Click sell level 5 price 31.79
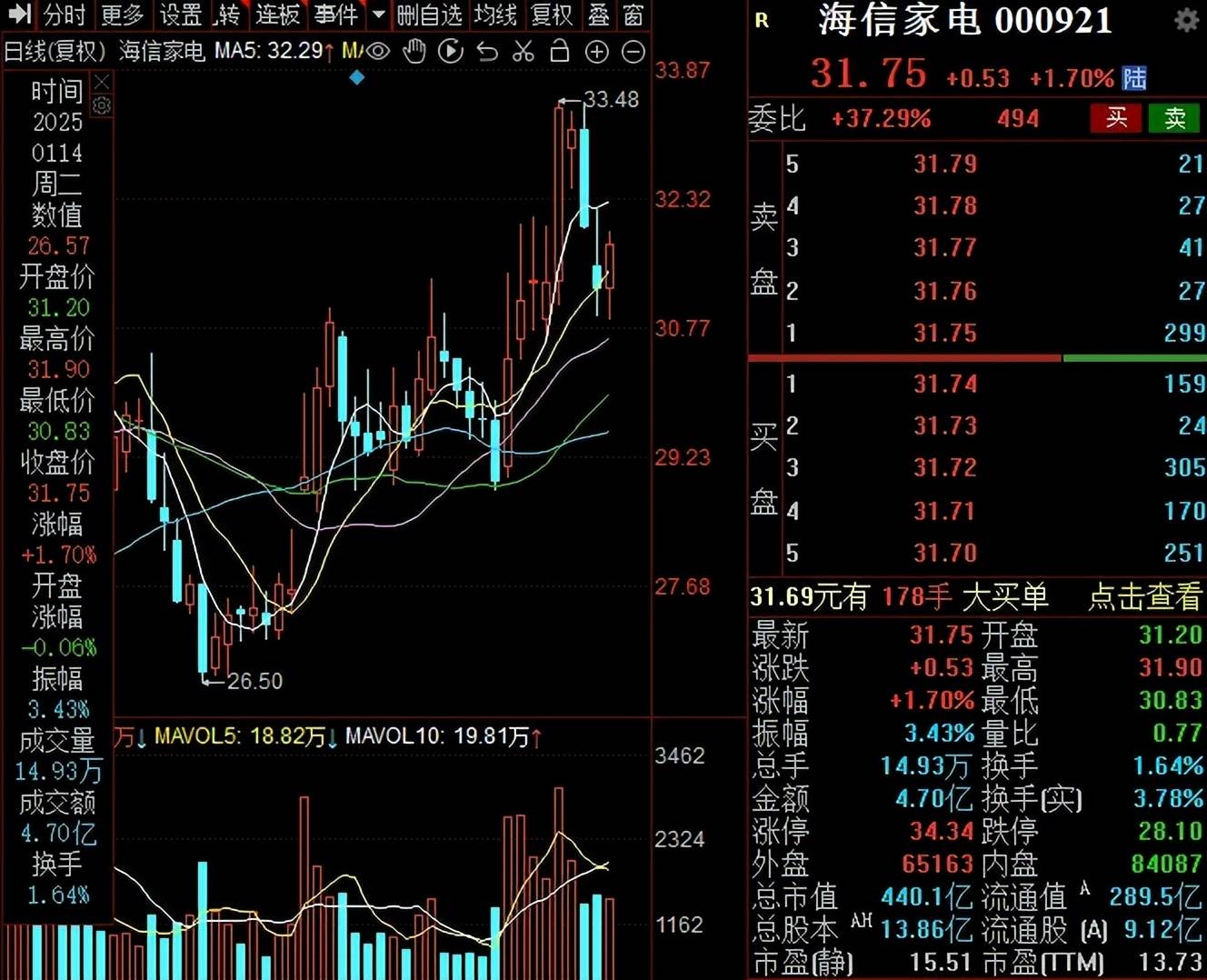 945,164
